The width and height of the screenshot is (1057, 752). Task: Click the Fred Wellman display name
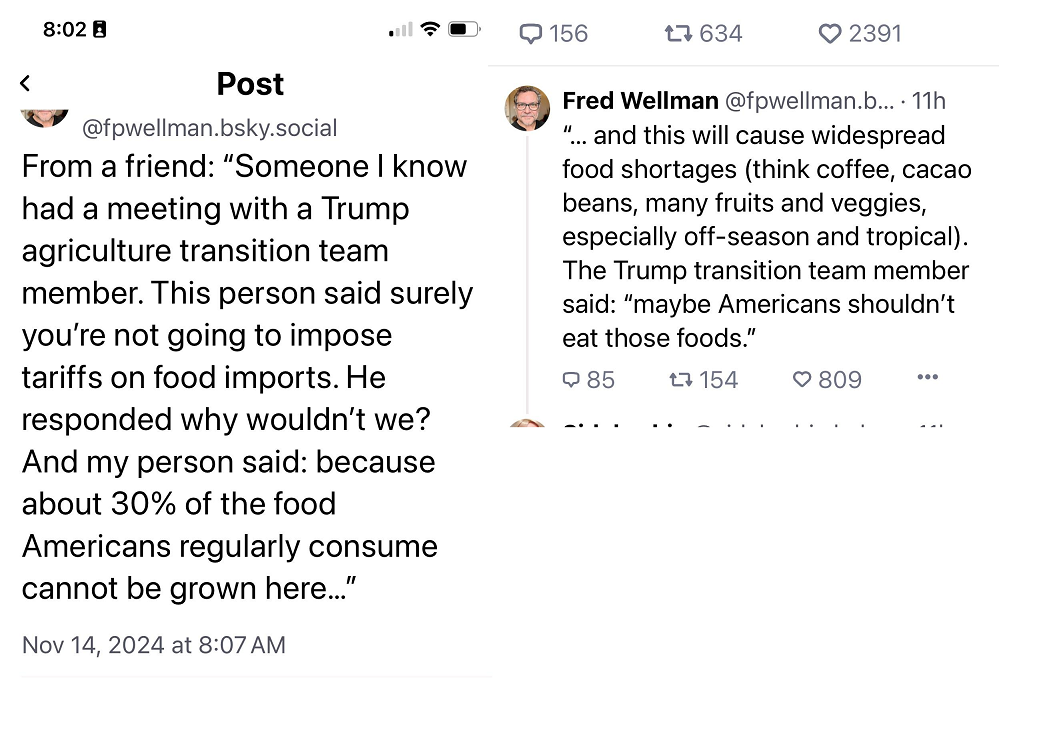click(640, 100)
